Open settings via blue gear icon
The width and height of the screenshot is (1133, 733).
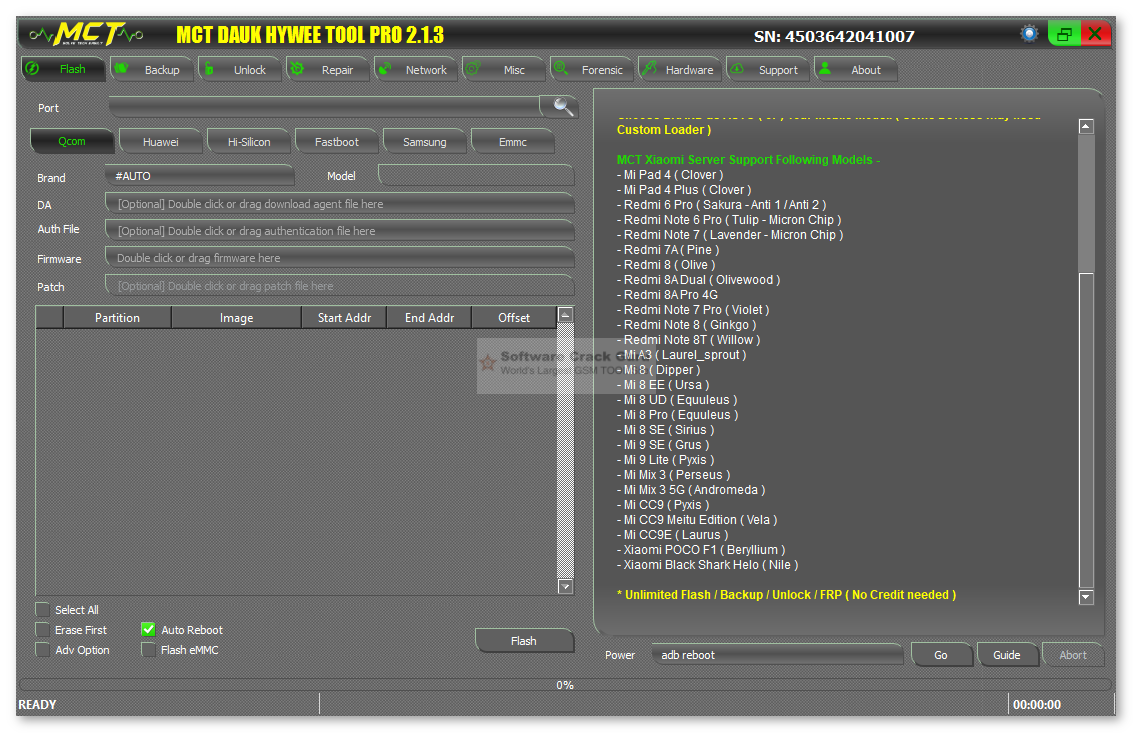click(x=1029, y=33)
